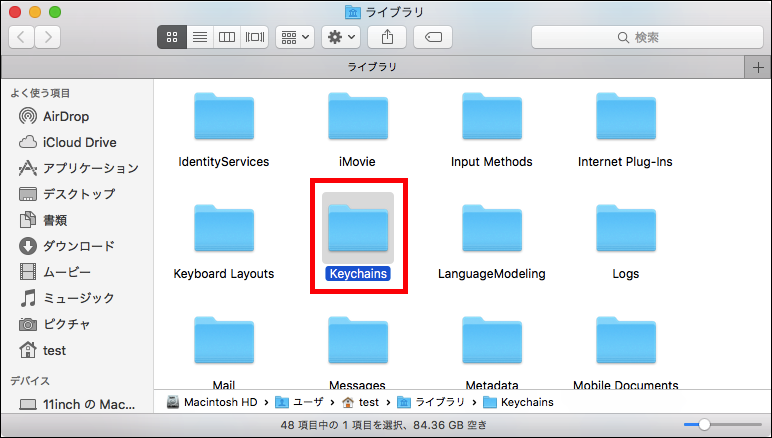Open the gear action menu
Viewport: 772px width, 438px height.
coord(341,37)
